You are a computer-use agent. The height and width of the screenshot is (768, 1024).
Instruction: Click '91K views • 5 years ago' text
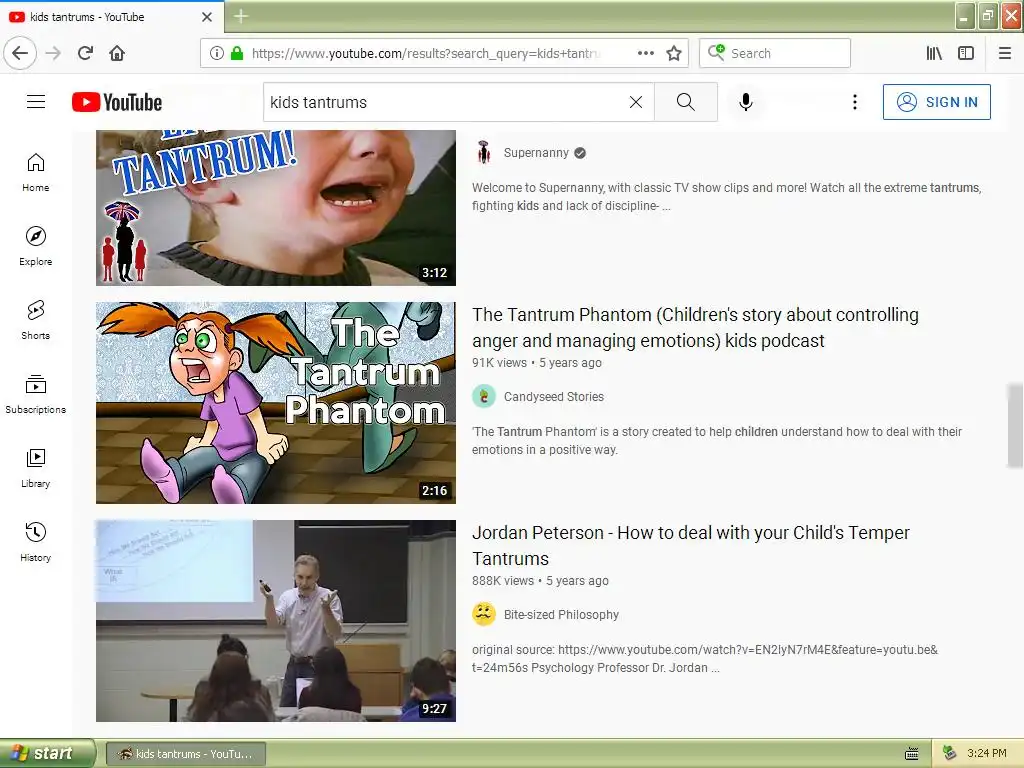pos(537,362)
